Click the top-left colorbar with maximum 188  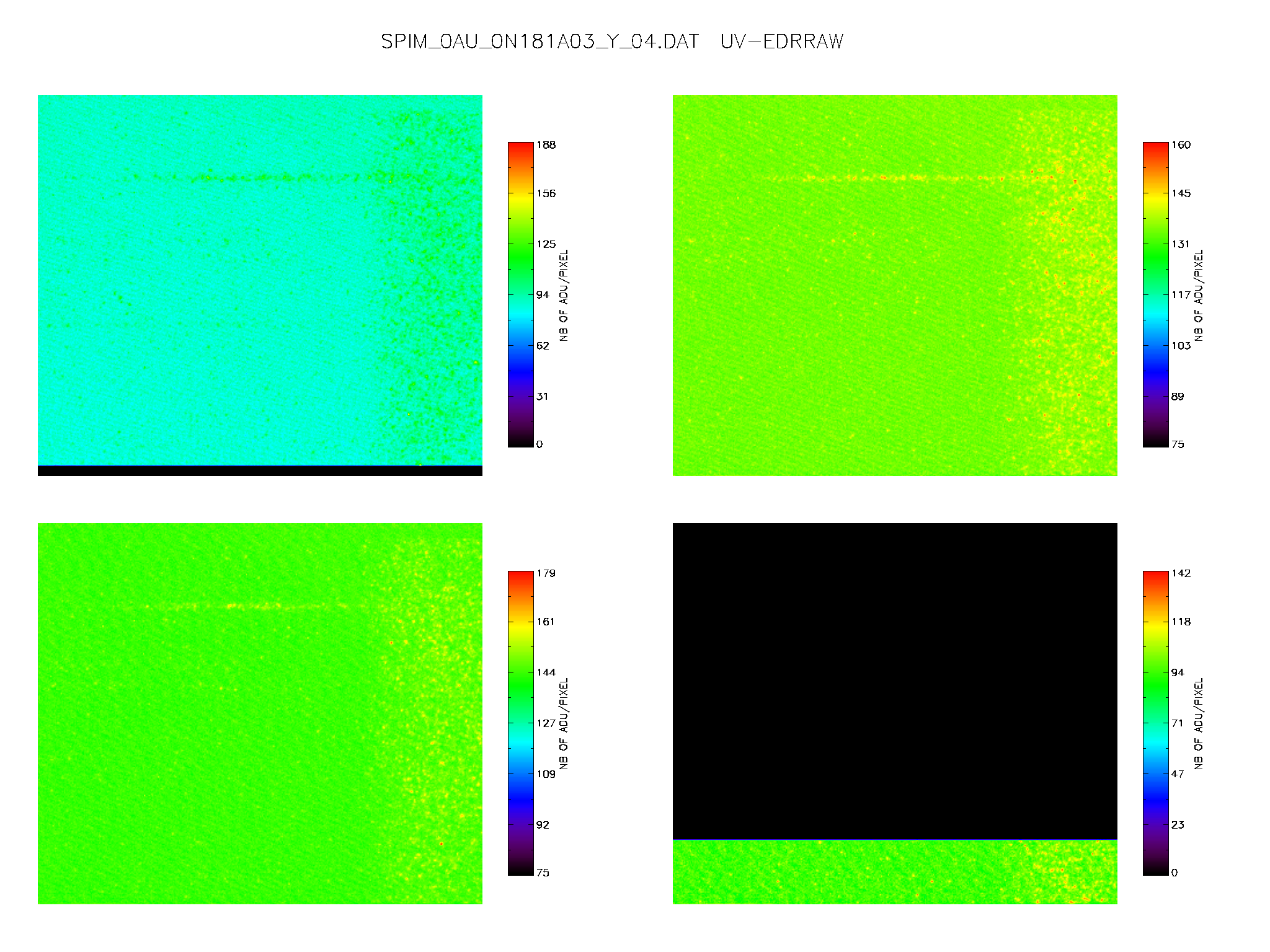(521, 294)
